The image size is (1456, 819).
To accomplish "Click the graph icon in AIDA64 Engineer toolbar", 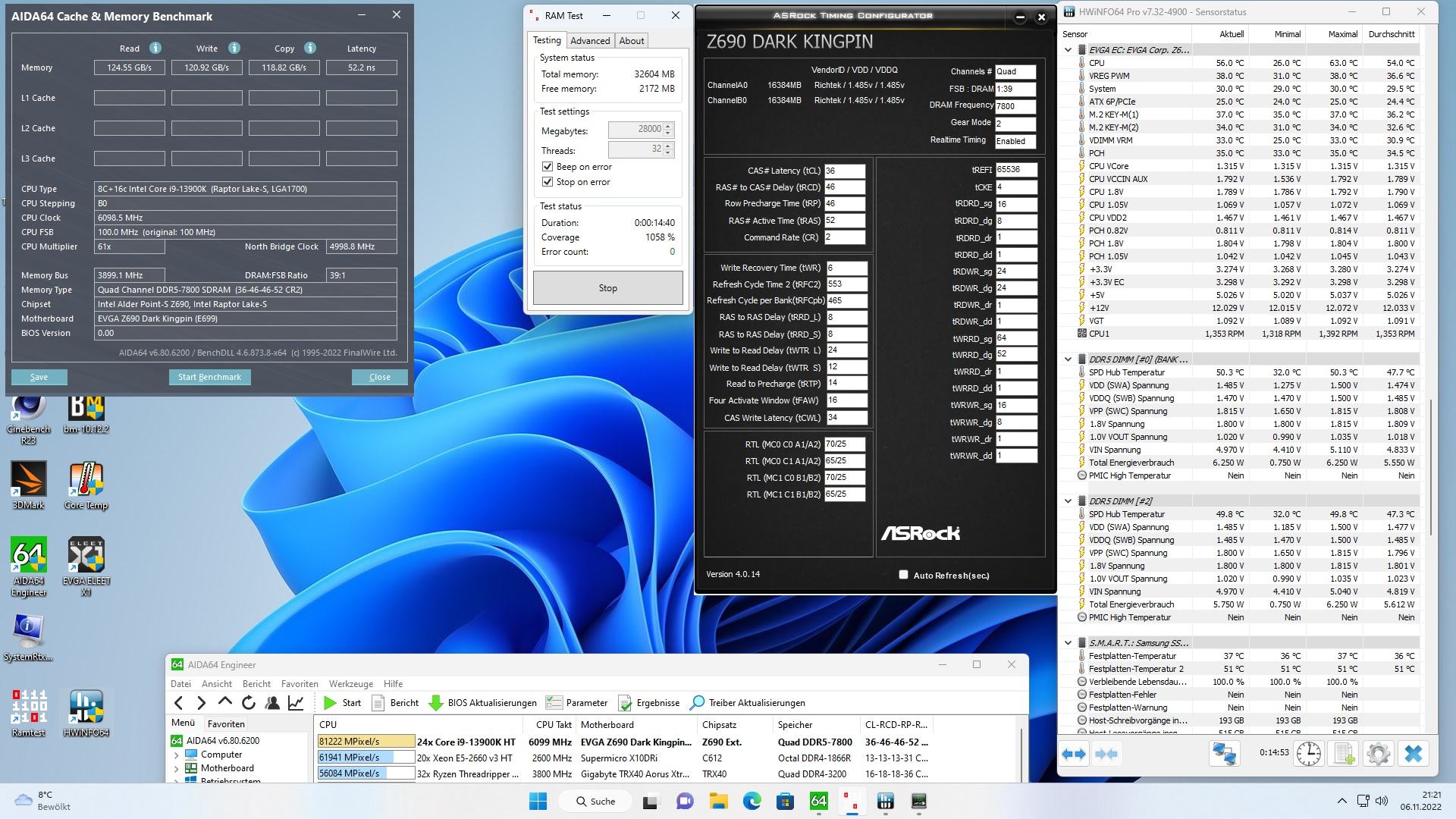I will coord(296,703).
